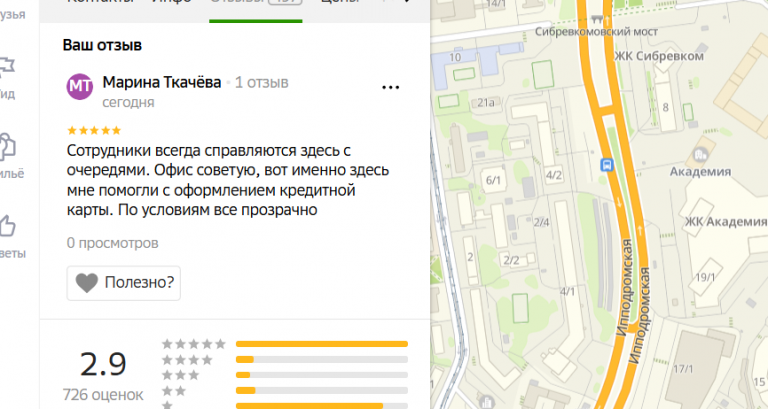Click the five-star rating of the review
The width and height of the screenshot is (768, 409).
pos(94,130)
